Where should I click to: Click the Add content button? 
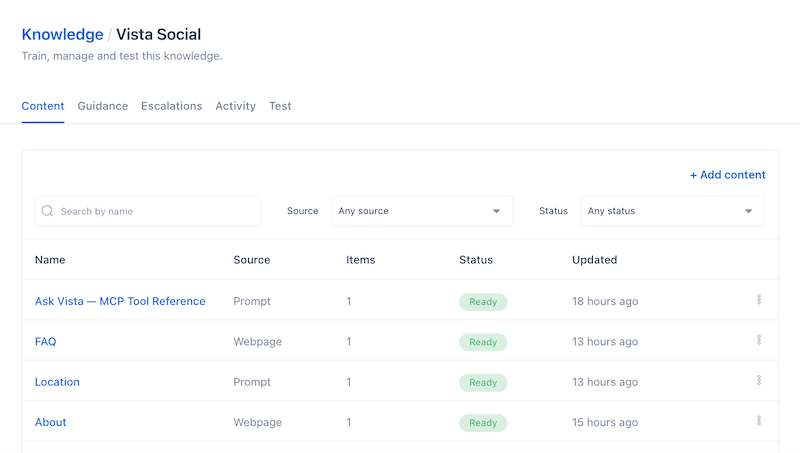(x=728, y=175)
